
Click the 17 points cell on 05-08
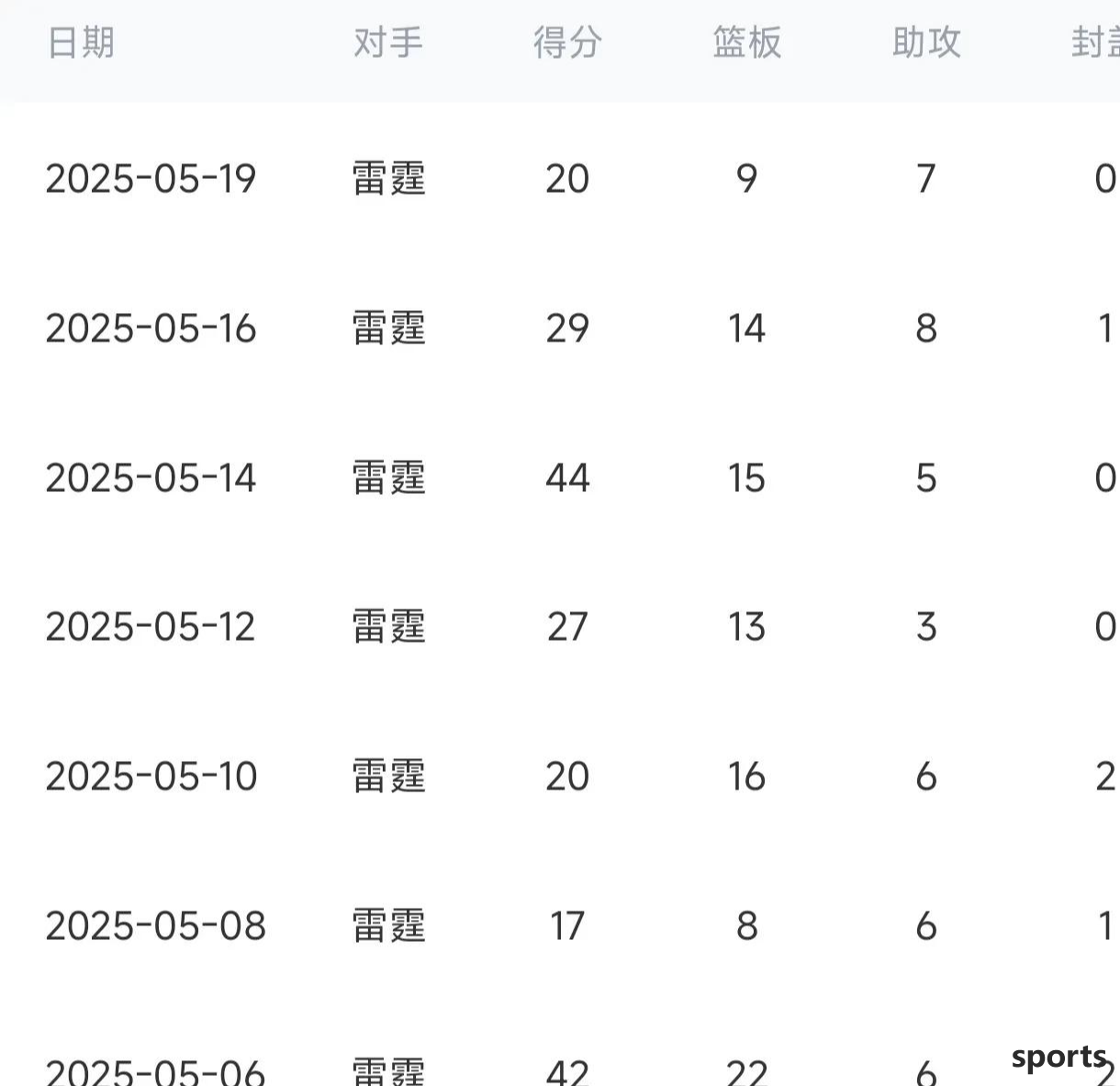(x=567, y=925)
